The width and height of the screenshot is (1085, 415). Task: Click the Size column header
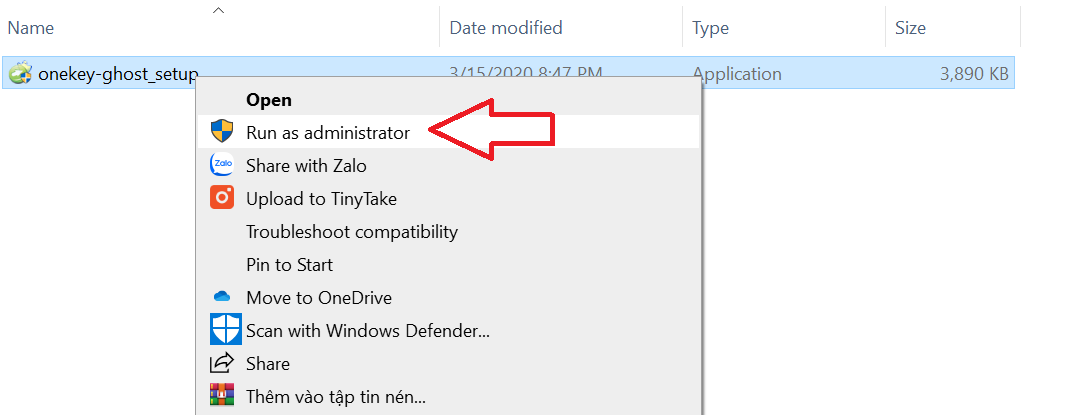click(910, 28)
